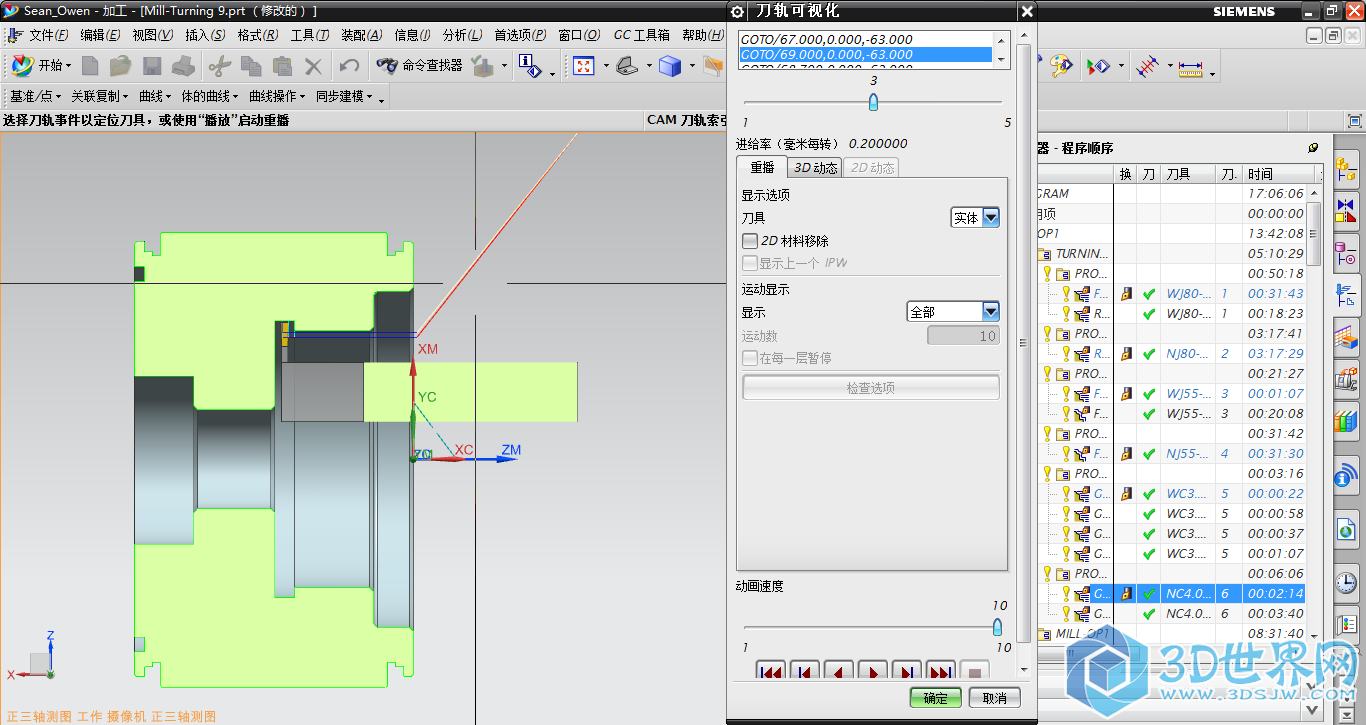Image resolution: width=1366 pixels, height=725 pixels.
Task: Open the Operation Navigator sidebar icon
Action: [1346, 295]
